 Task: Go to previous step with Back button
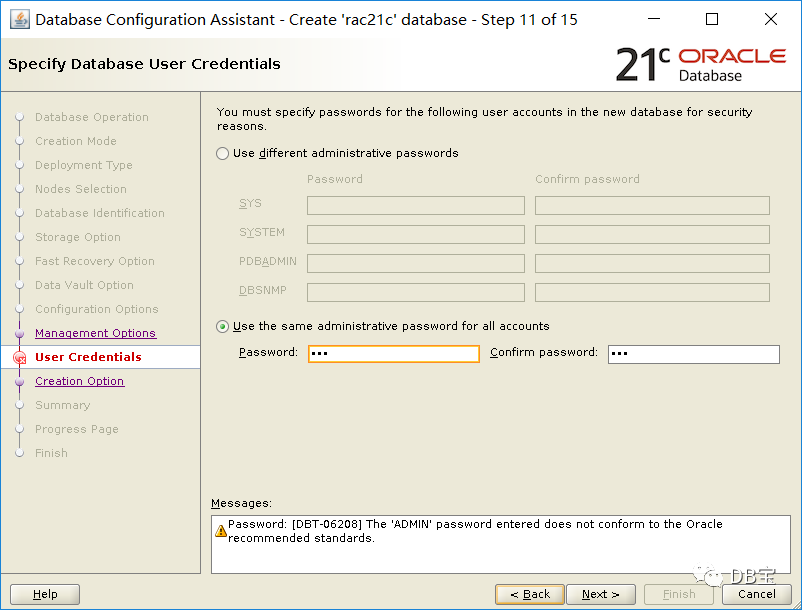click(x=530, y=594)
